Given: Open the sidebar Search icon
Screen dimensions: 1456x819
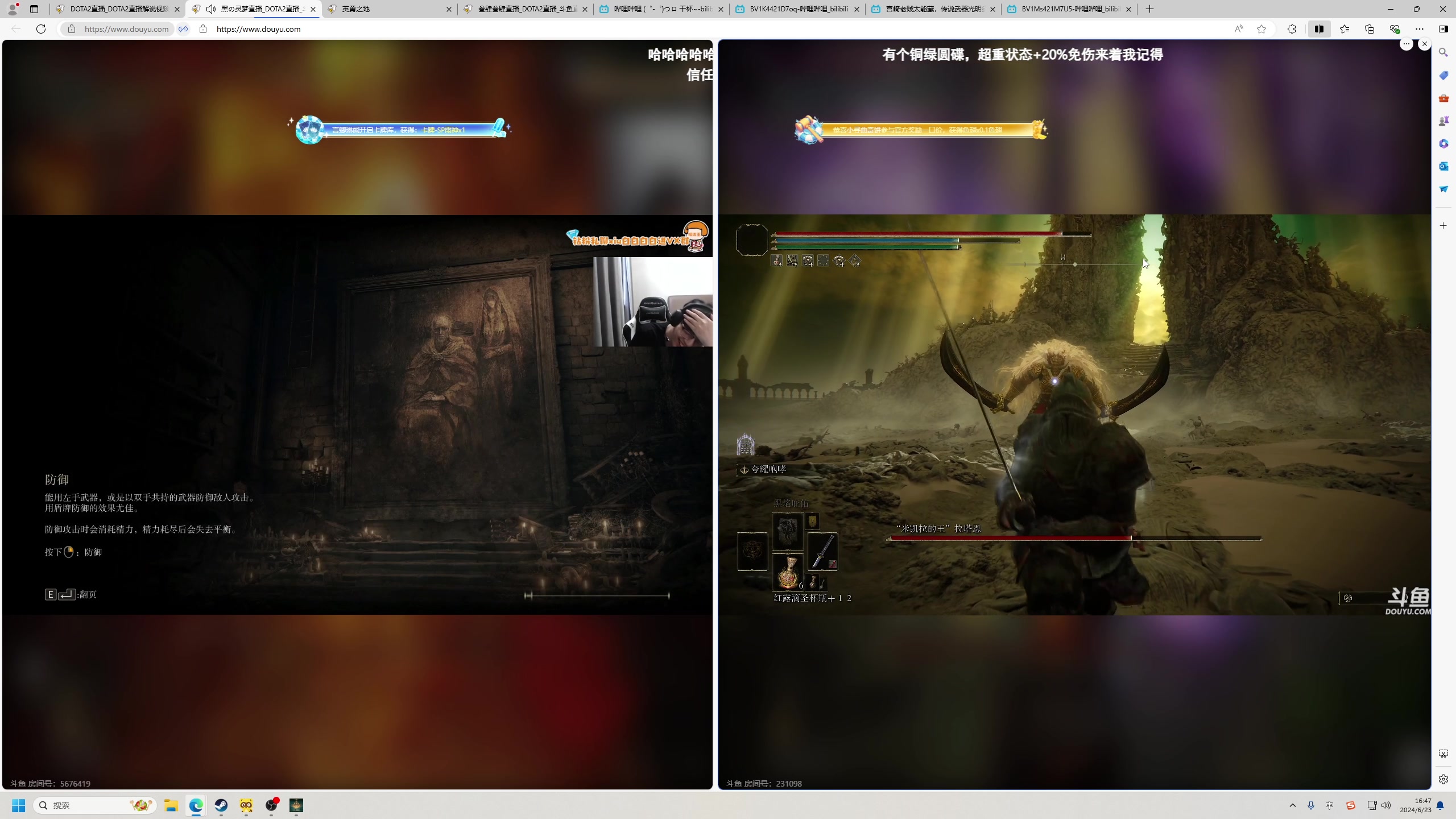Looking at the screenshot, I should click(x=1443, y=52).
